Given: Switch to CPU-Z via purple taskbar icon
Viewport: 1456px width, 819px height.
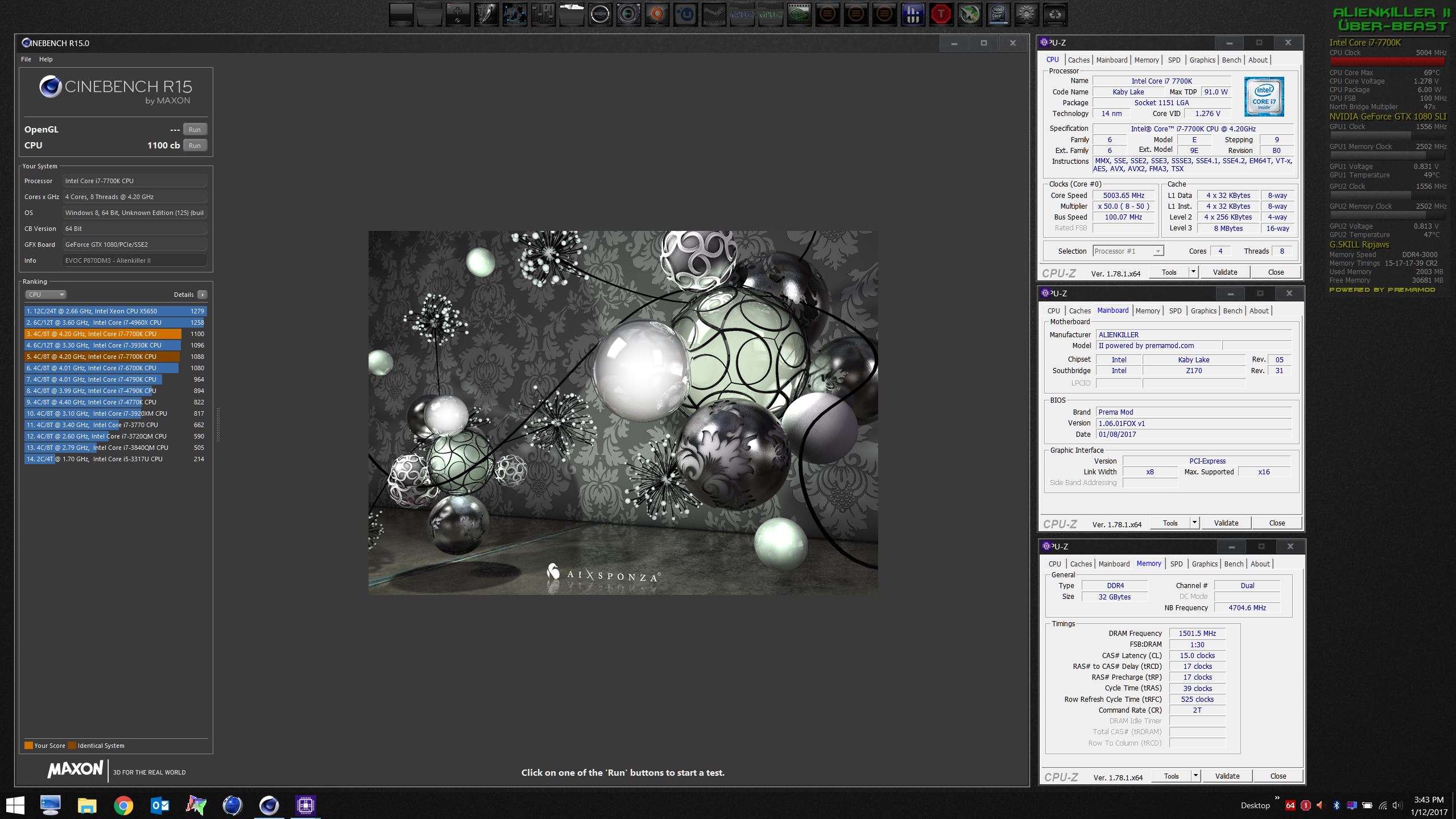Looking at the screenshot, I should pyautogui.click(x=305, y=805).
